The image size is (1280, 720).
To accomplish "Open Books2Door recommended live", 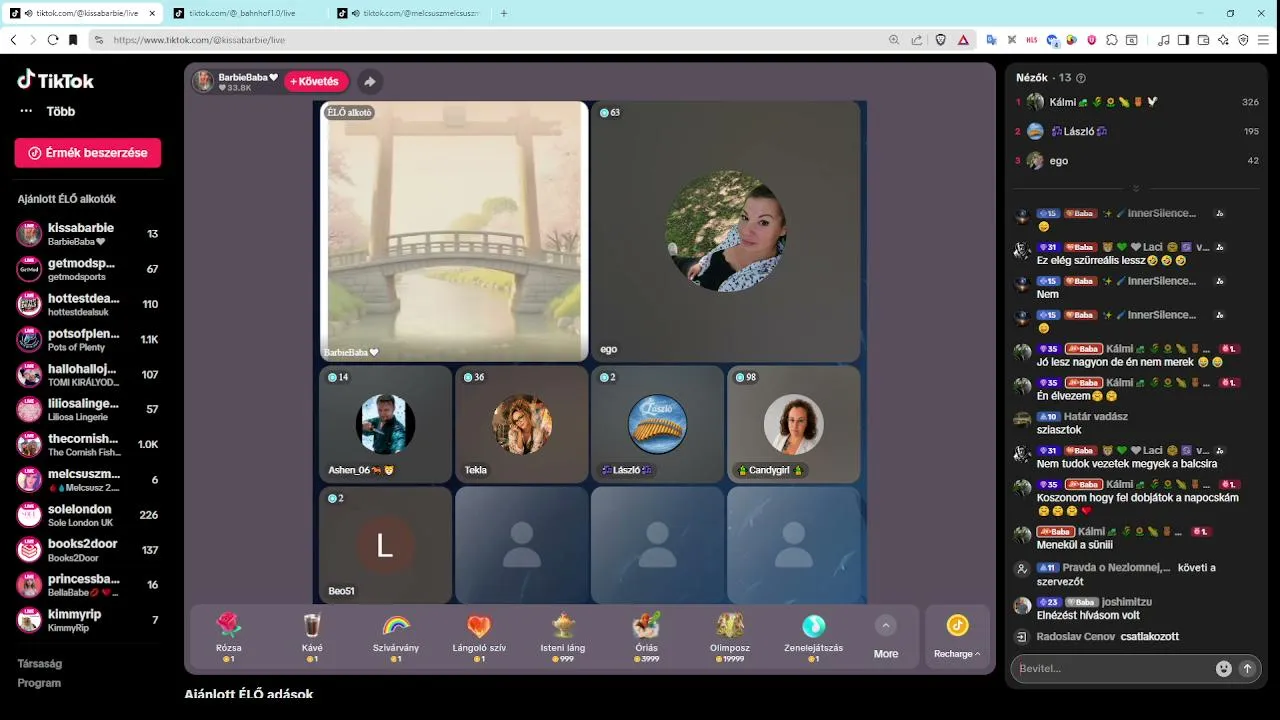I will pyautogui.click(x=88, y=550).
